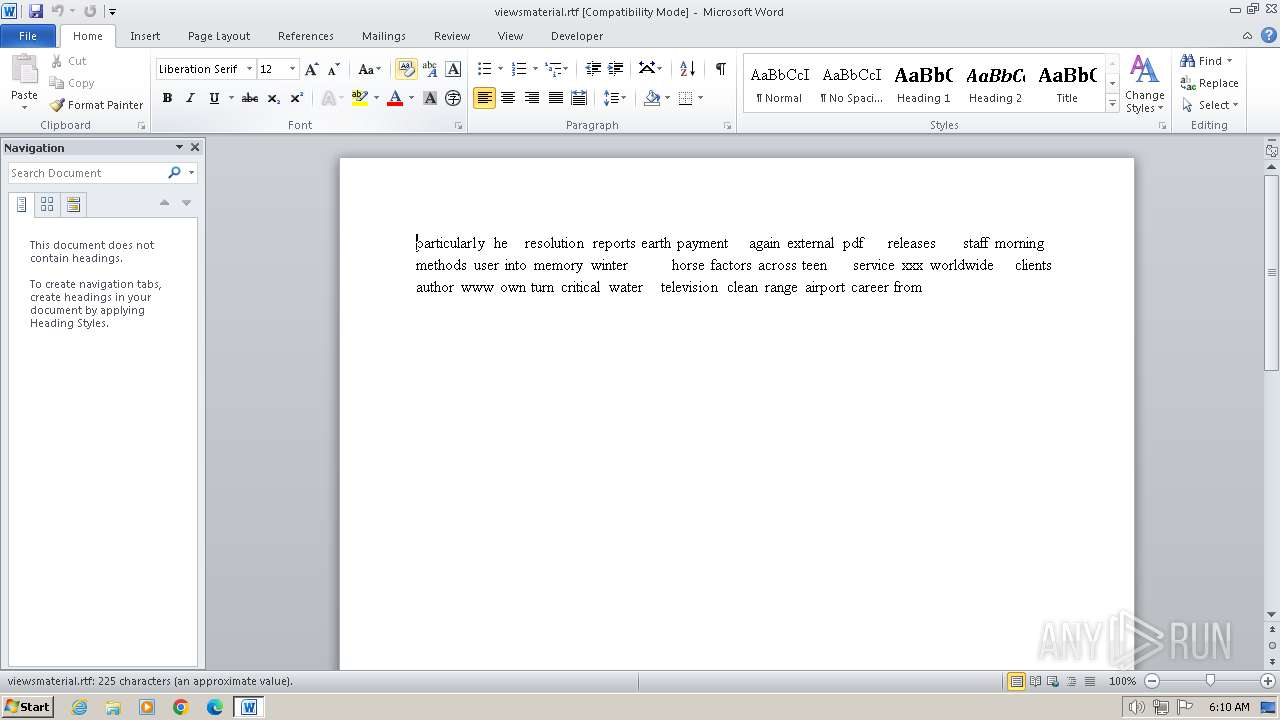The width and height of the screenshot is (1280, 720).
Task: Click the Format Painter
Action: [96, 105]
